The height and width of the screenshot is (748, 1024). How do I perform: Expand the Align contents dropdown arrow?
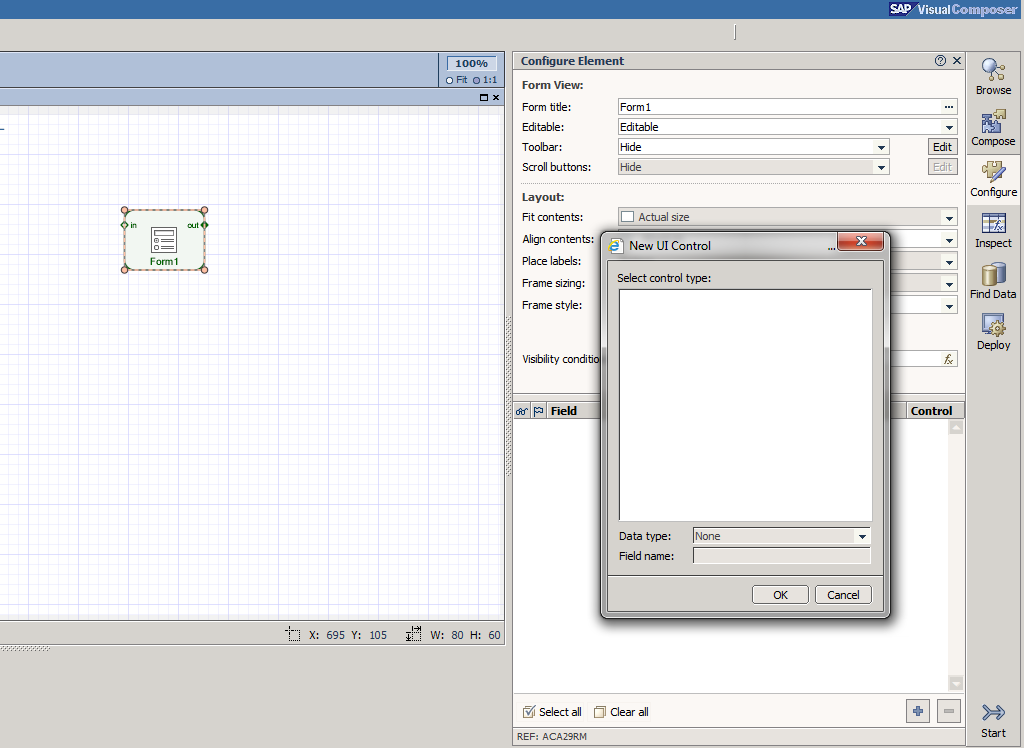pos(949,240)
